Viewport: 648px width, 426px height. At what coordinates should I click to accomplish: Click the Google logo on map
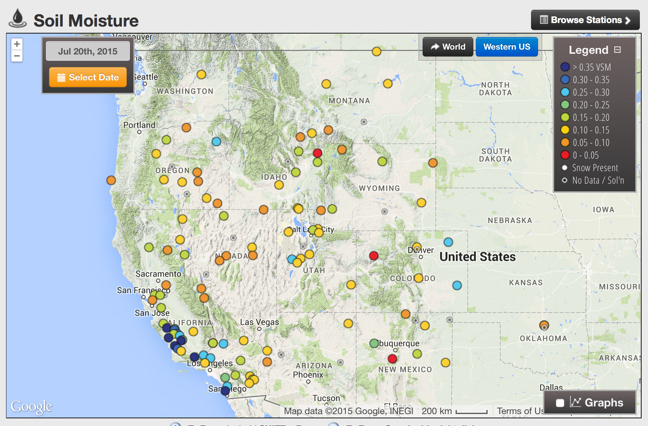(x=31, y=406)
